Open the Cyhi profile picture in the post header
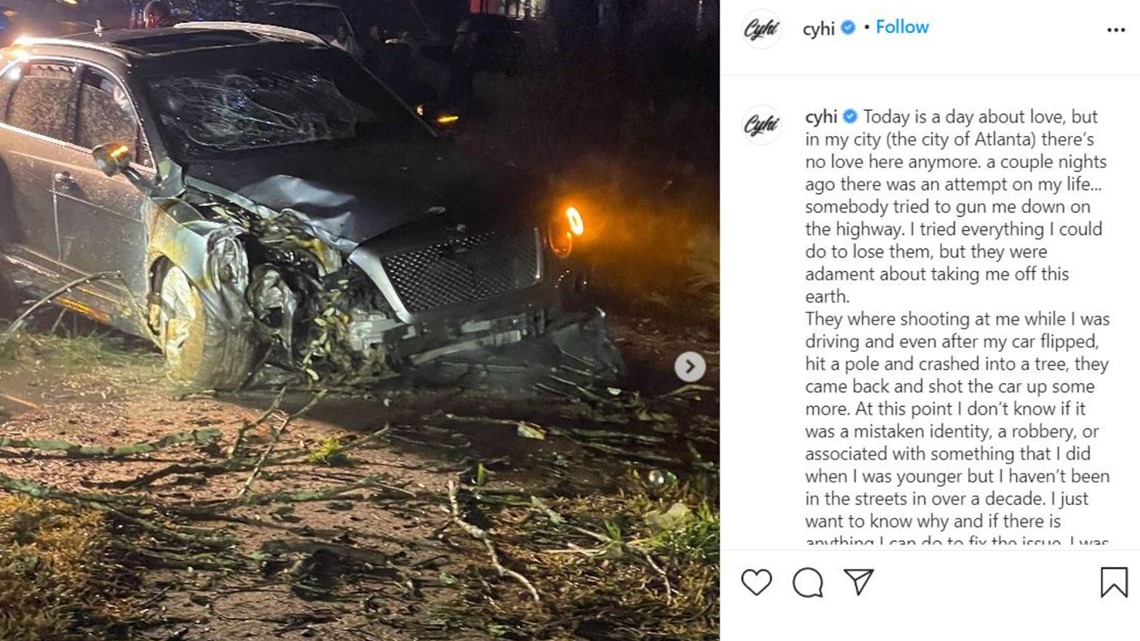Screen dimensions: 1140x641 coord(761,29)
